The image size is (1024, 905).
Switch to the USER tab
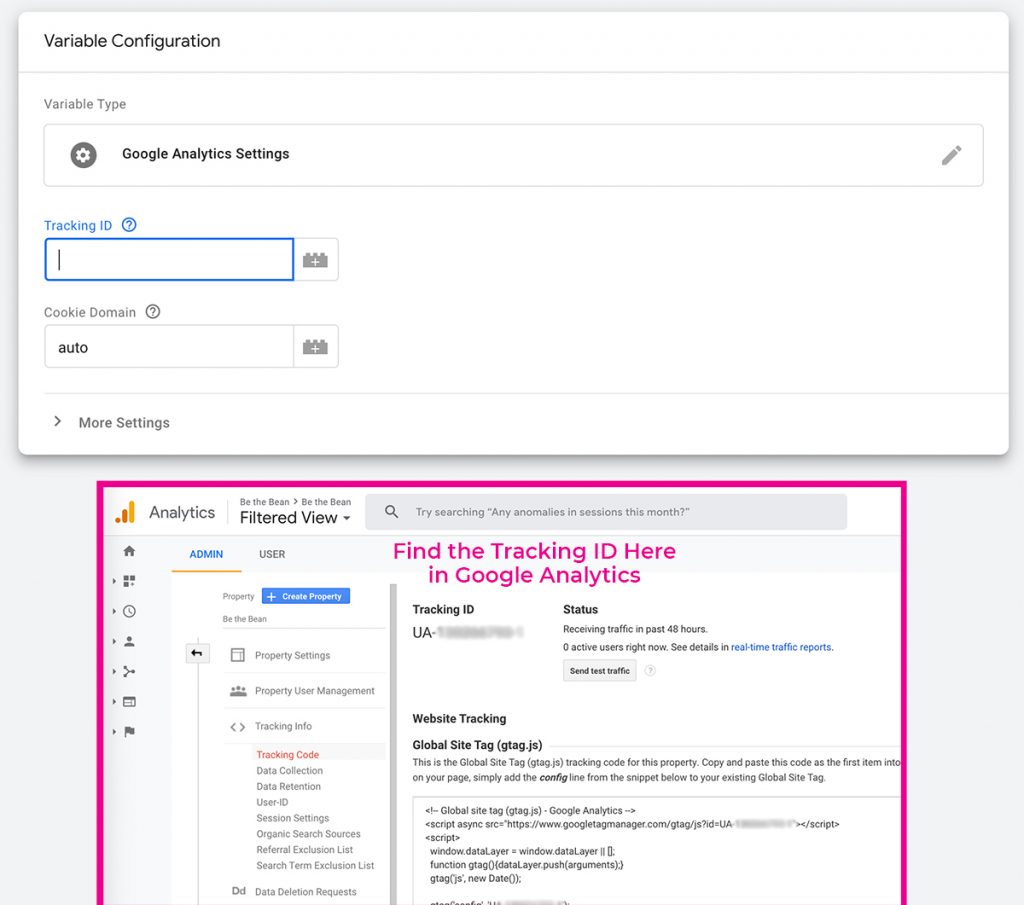(272, 554)
